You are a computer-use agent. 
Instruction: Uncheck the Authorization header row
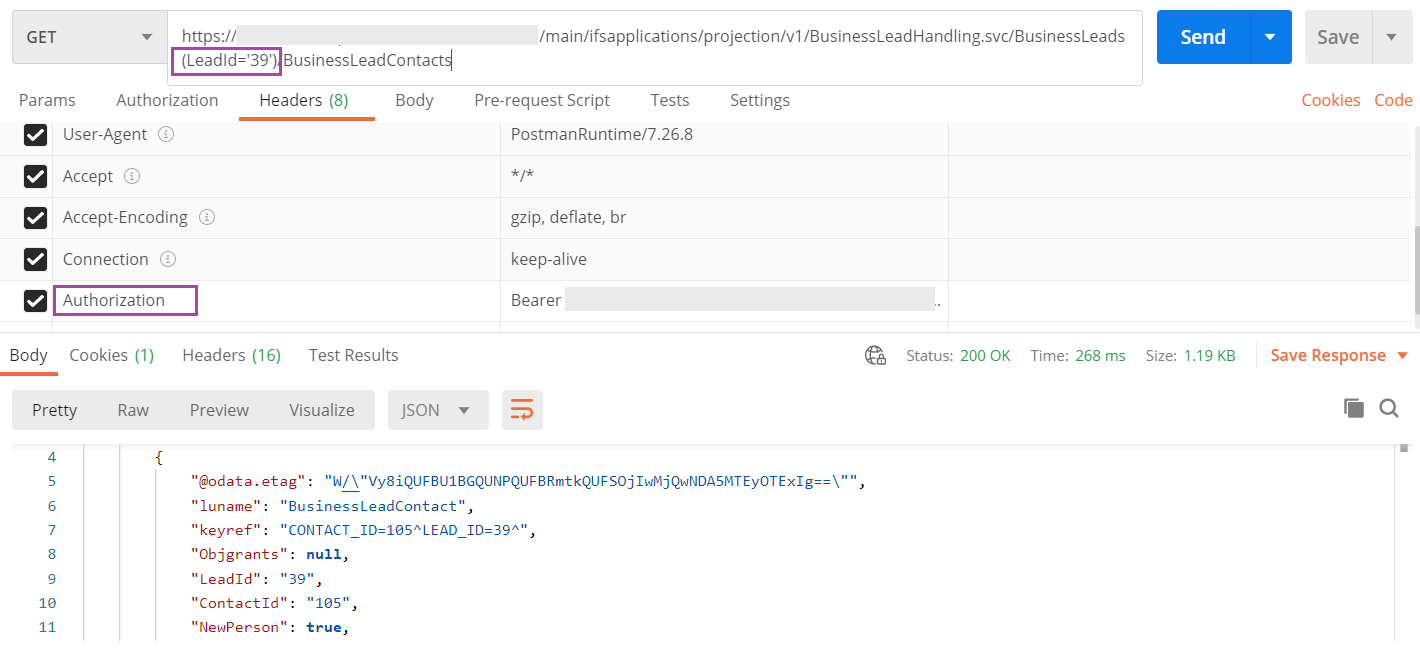(x=35, y=300)
